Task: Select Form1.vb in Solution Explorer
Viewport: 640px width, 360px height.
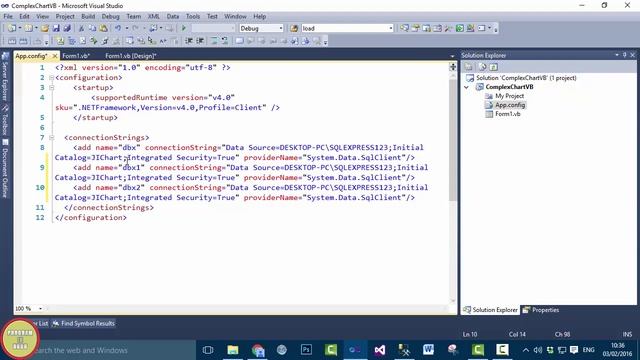Action: click(x=507, y=114)
